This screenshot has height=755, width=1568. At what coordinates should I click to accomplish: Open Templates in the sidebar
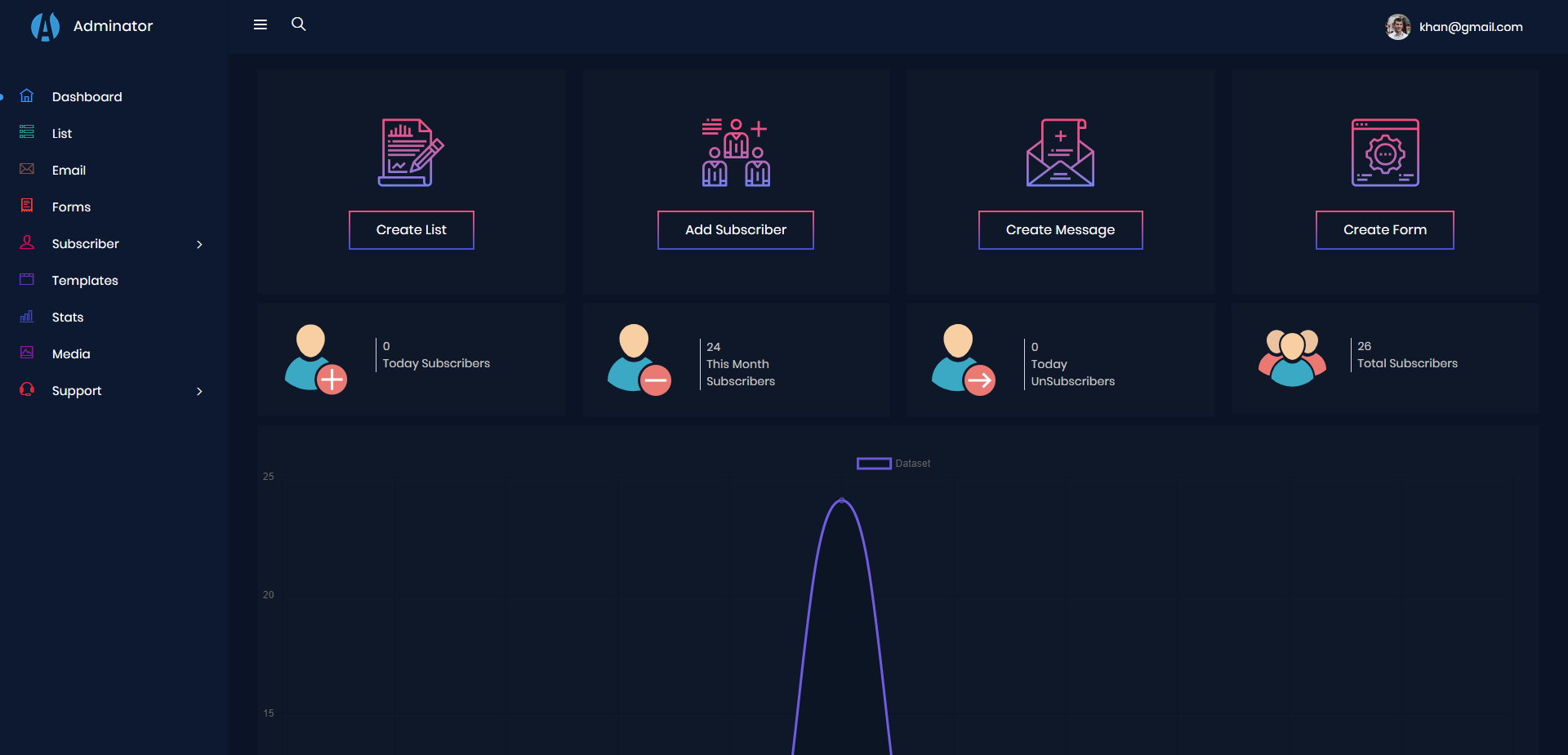click(85, 281)
